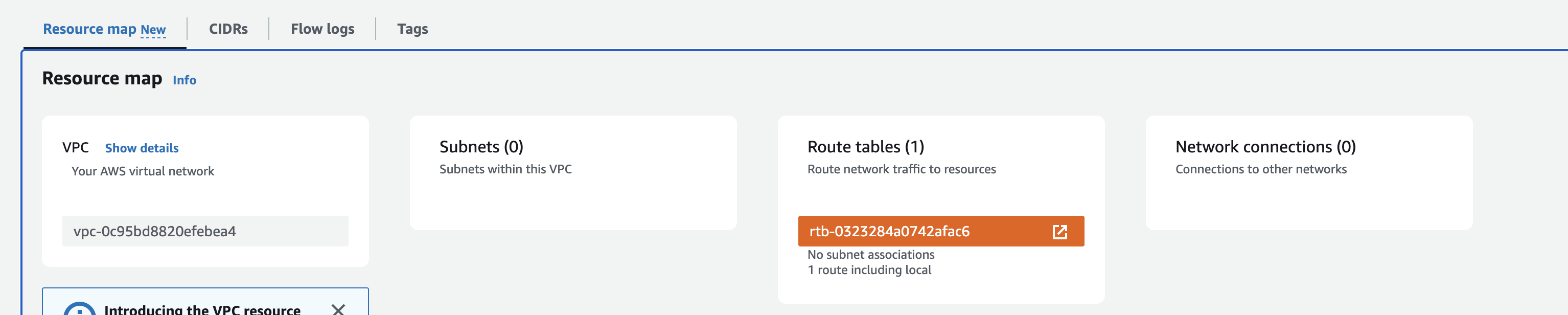Click the Route tables (1) heading
1568x315 pixels.
[866, 146]
